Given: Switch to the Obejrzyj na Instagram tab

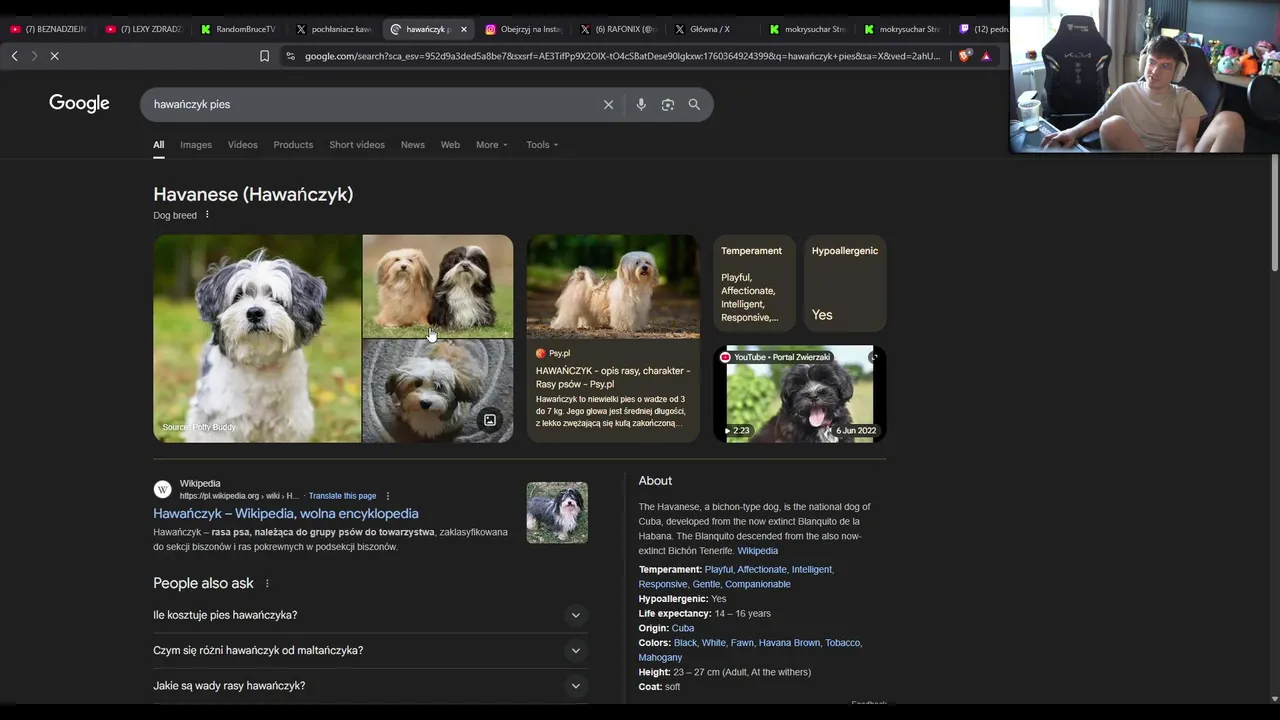Looking at the screenshot, I should (523, 29).
